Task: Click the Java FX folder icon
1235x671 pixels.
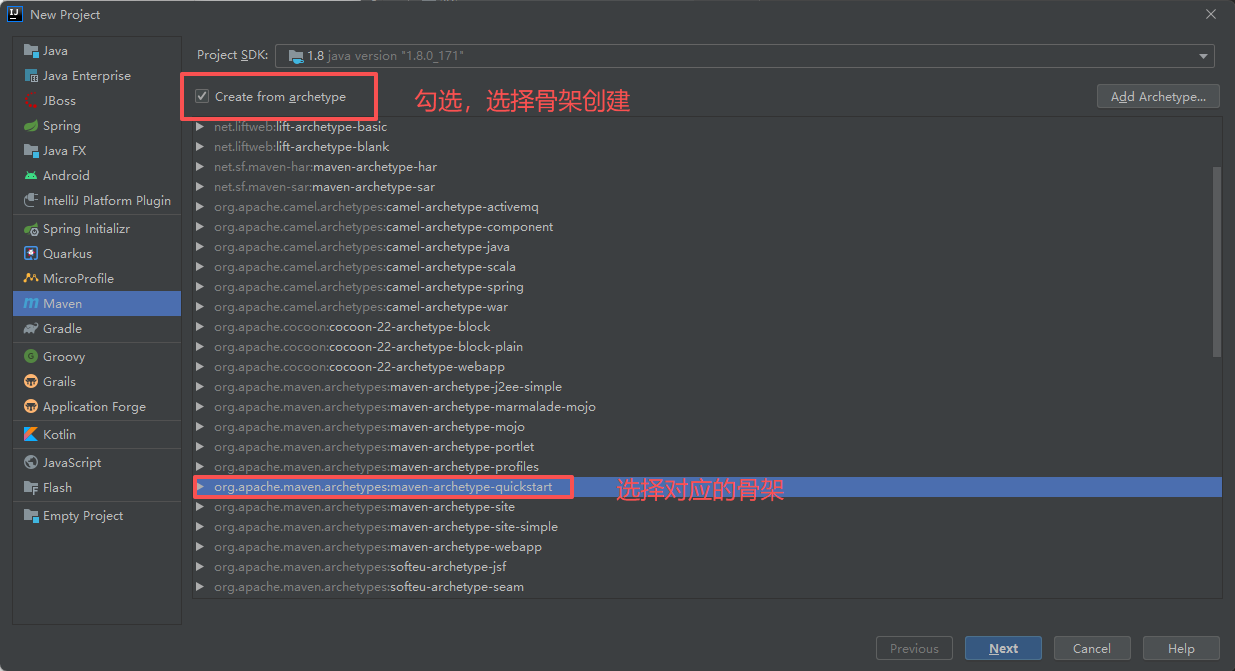Action: [x=31, y=151]
